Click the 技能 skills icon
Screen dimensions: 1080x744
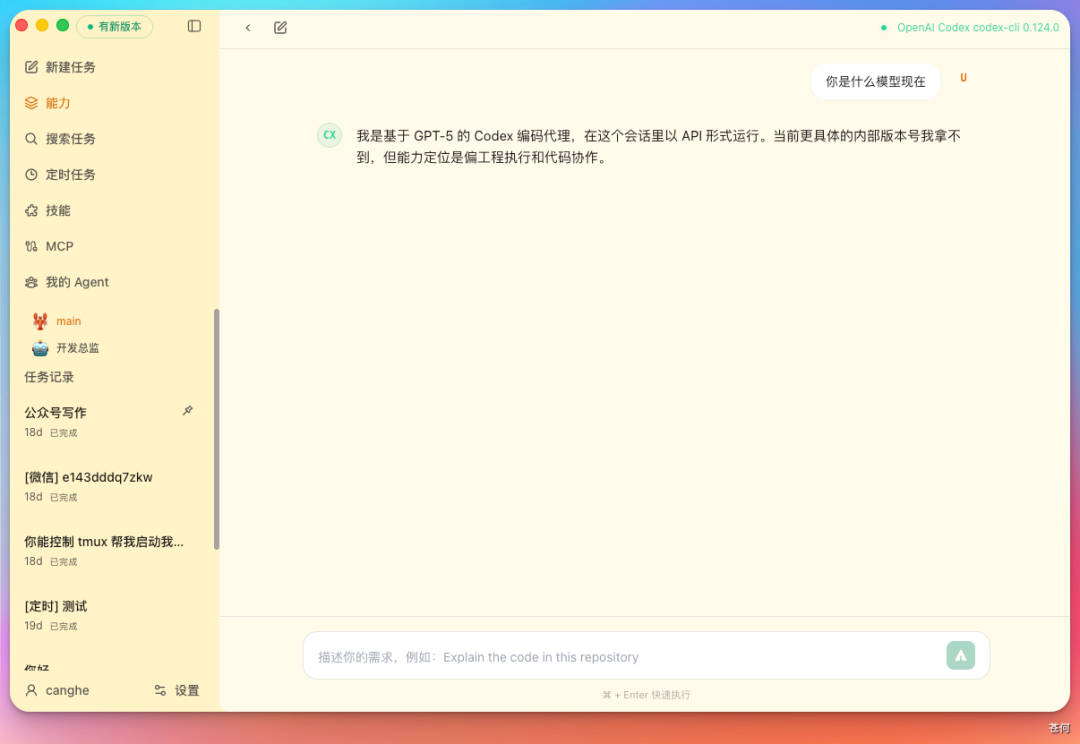pyautogui.click(x=34, y=210)
